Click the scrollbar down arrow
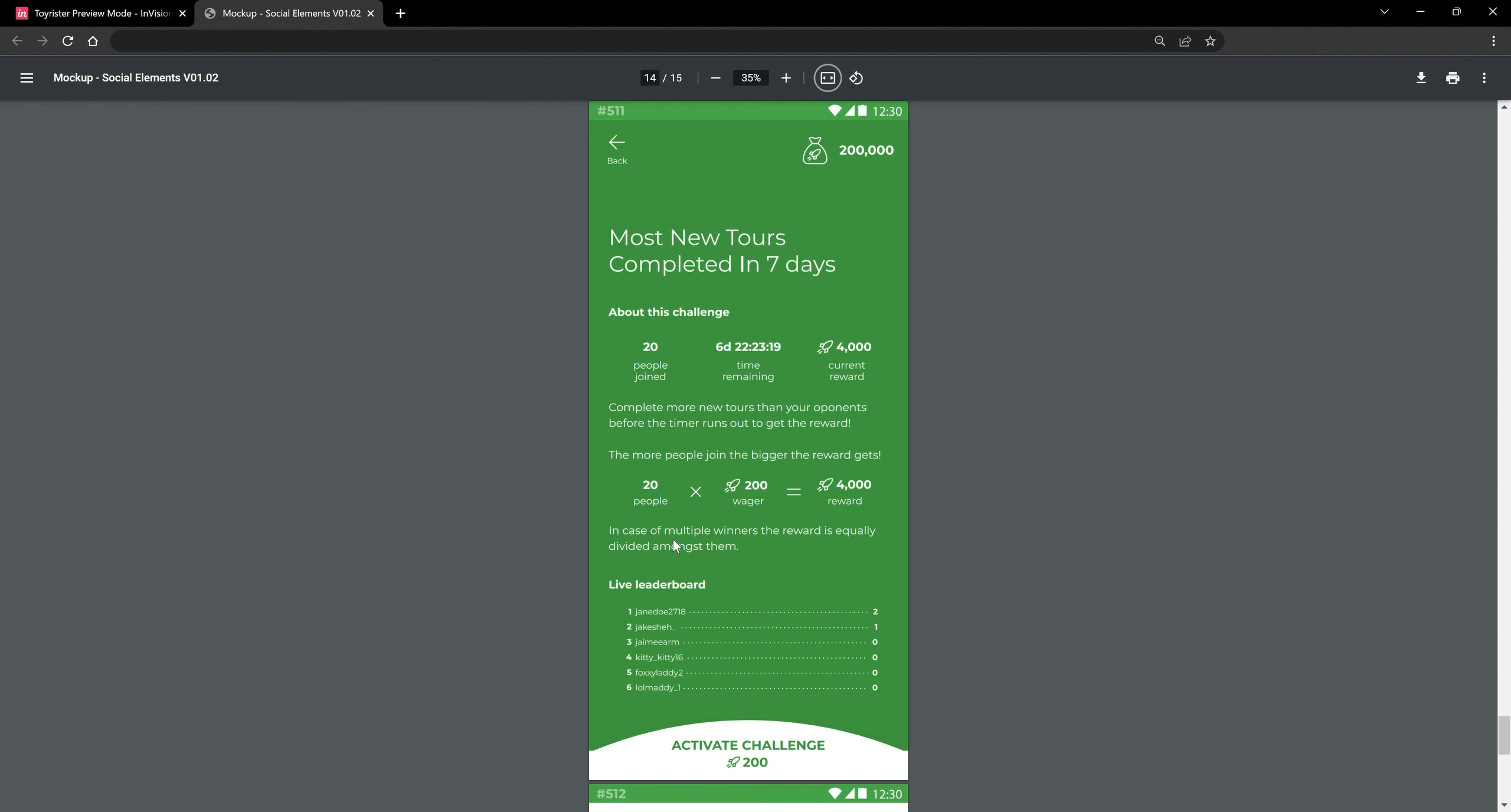The image size is (1511, 812). click(1504, 805)
